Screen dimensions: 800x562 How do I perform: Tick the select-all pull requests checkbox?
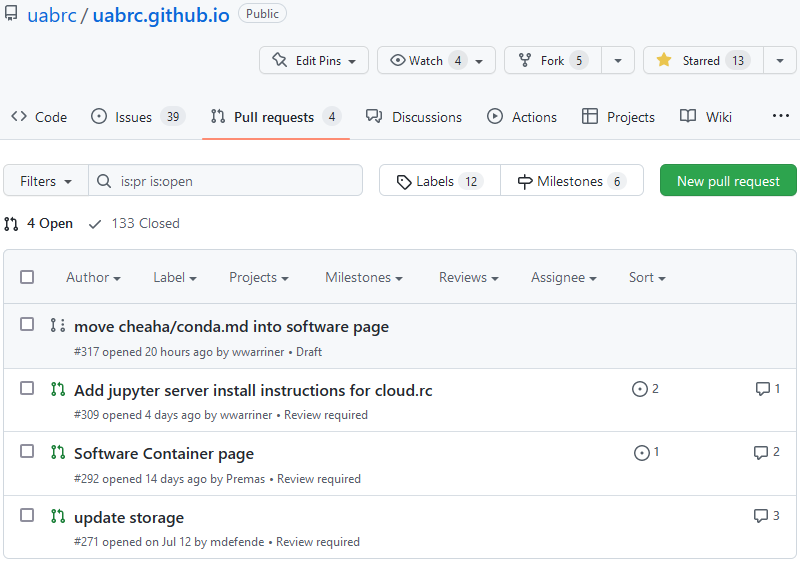point(27,277)
